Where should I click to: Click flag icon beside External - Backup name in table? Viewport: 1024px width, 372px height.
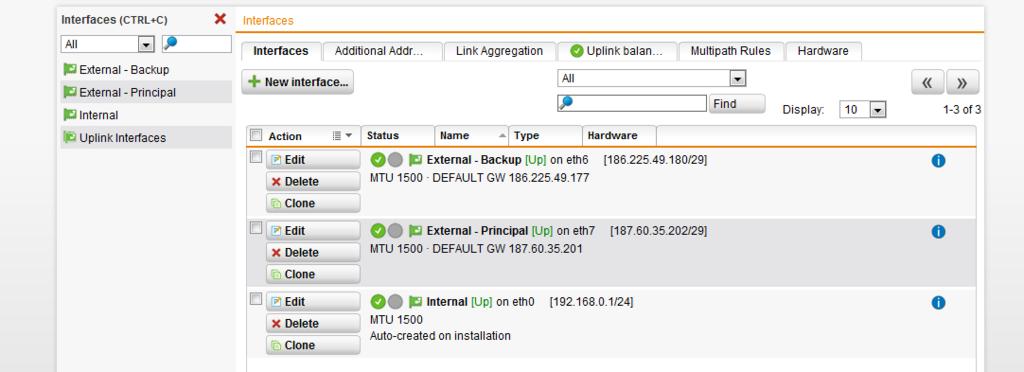415,160
